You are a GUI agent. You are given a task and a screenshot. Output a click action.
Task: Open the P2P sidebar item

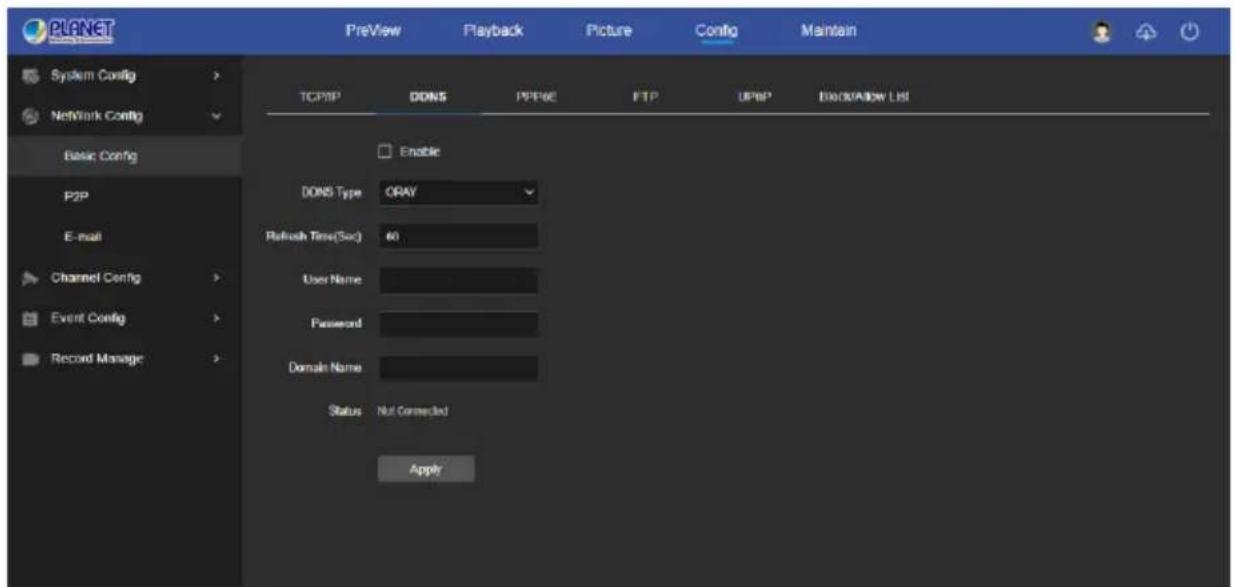[77, 198]
